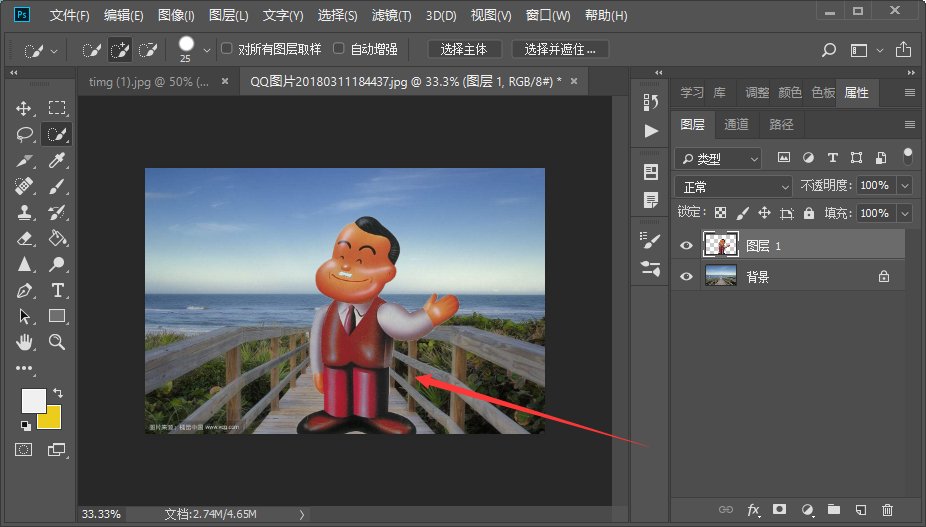Select the Type tool

(x=57, y=290)
